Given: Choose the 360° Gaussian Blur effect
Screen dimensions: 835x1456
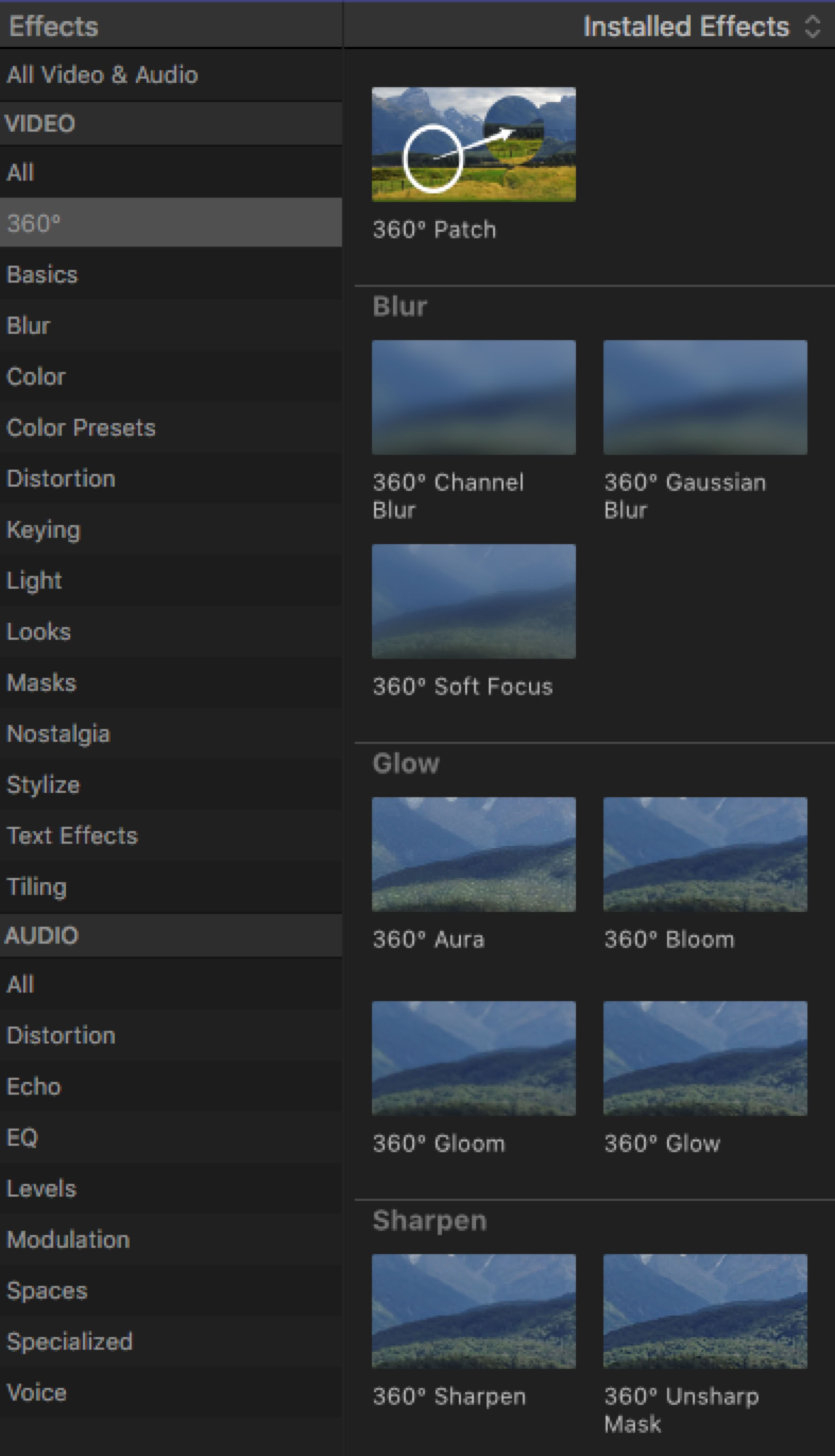Looking at the screenshot, I should tap(705, 397).
